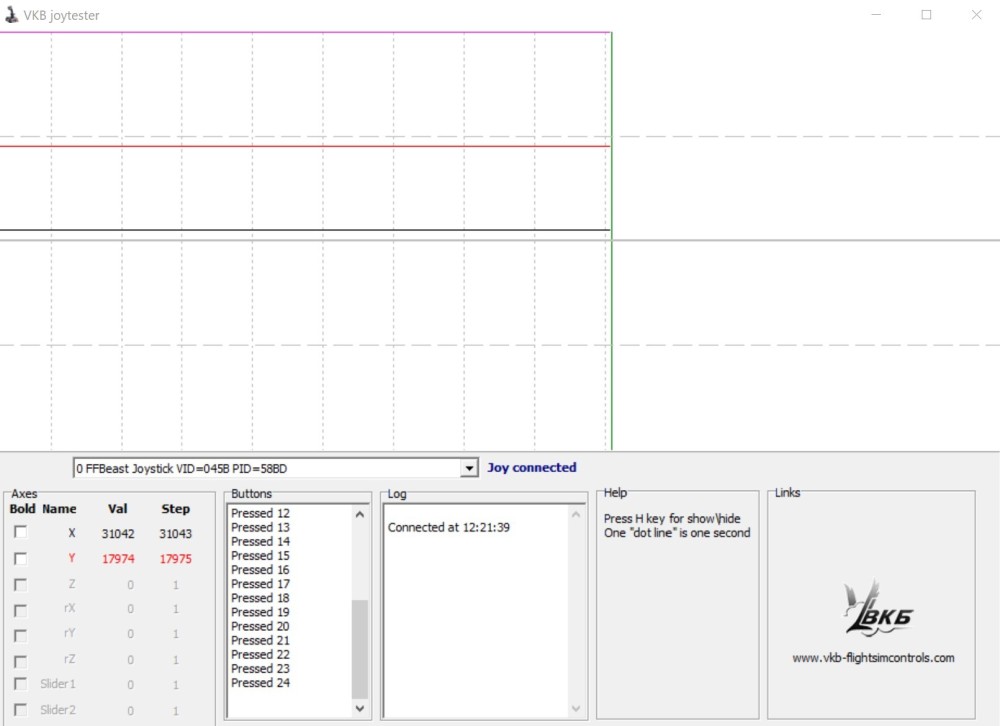Viewport: 1000px width, 726px height.
Task: Maximize the VKB joytester window
Action: 926,15
